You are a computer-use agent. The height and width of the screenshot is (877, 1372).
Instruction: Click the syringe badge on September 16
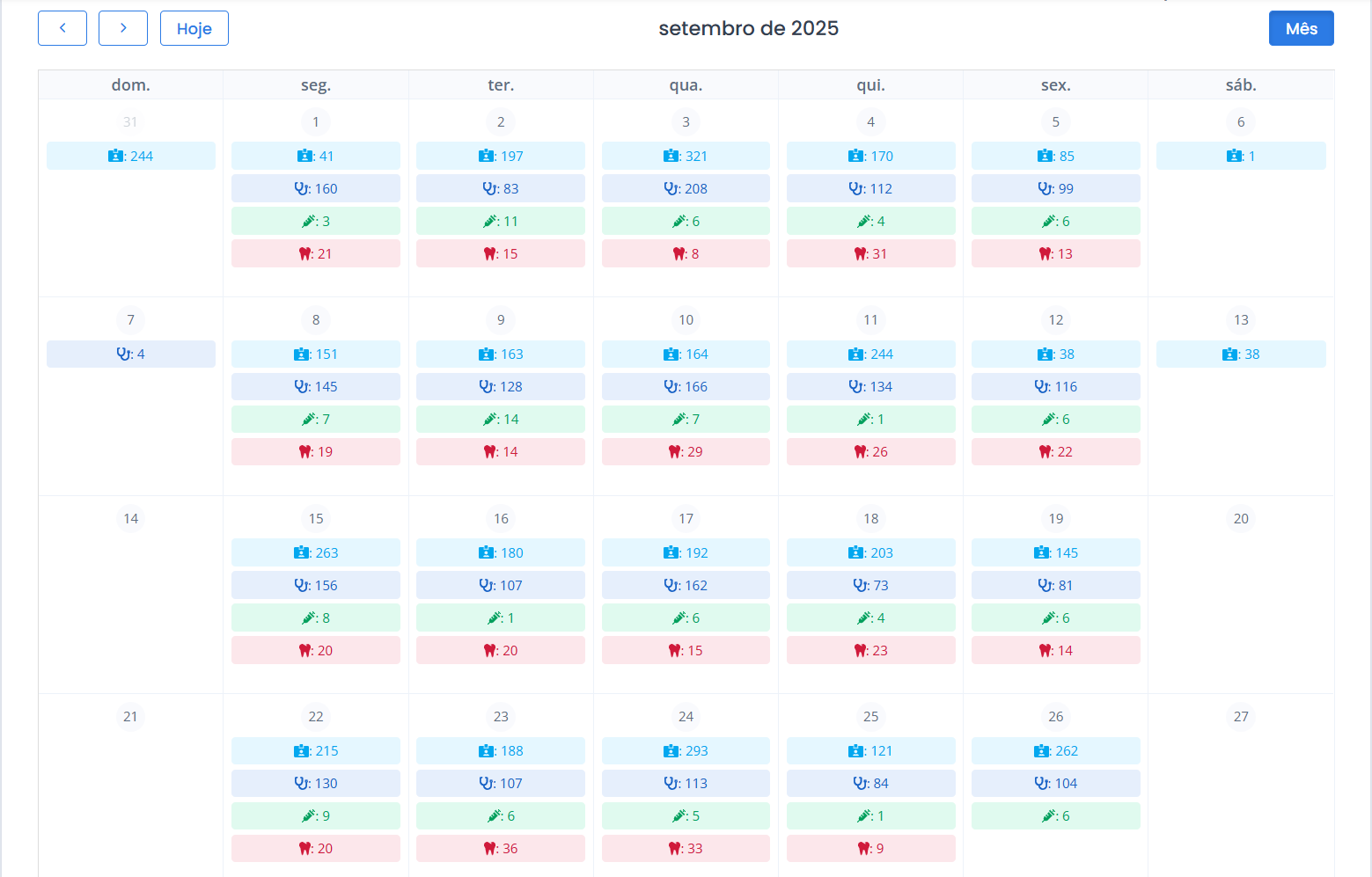click(501, 618)
